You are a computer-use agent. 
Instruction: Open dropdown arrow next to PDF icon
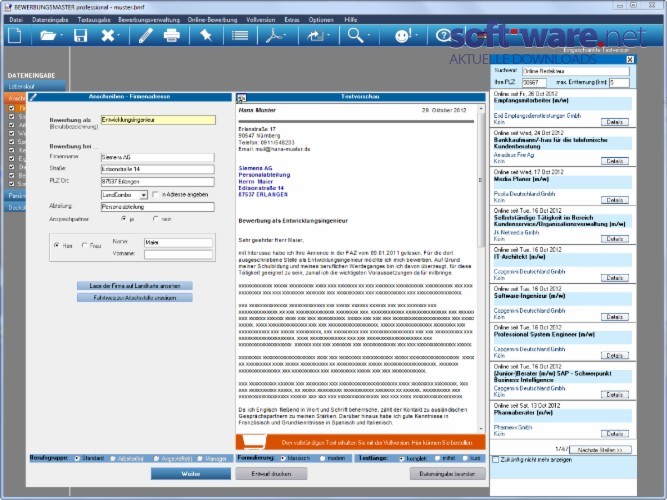coord(285,35)
